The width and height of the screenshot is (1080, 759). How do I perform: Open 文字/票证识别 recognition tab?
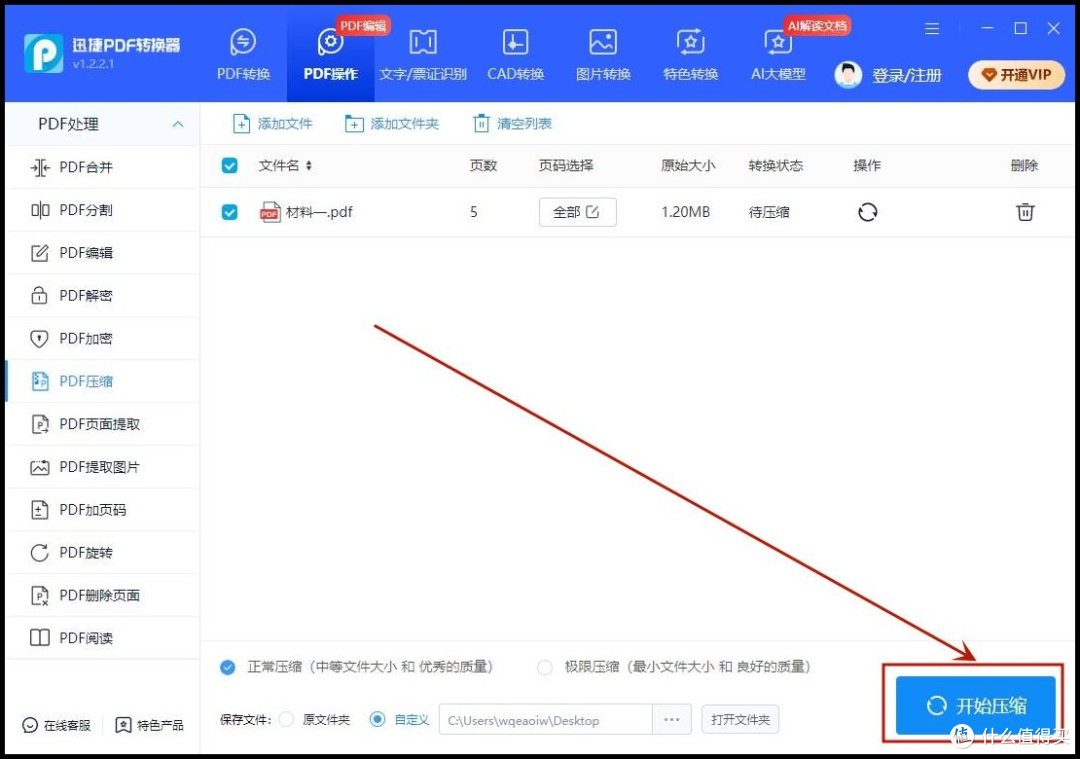[423, 55]
